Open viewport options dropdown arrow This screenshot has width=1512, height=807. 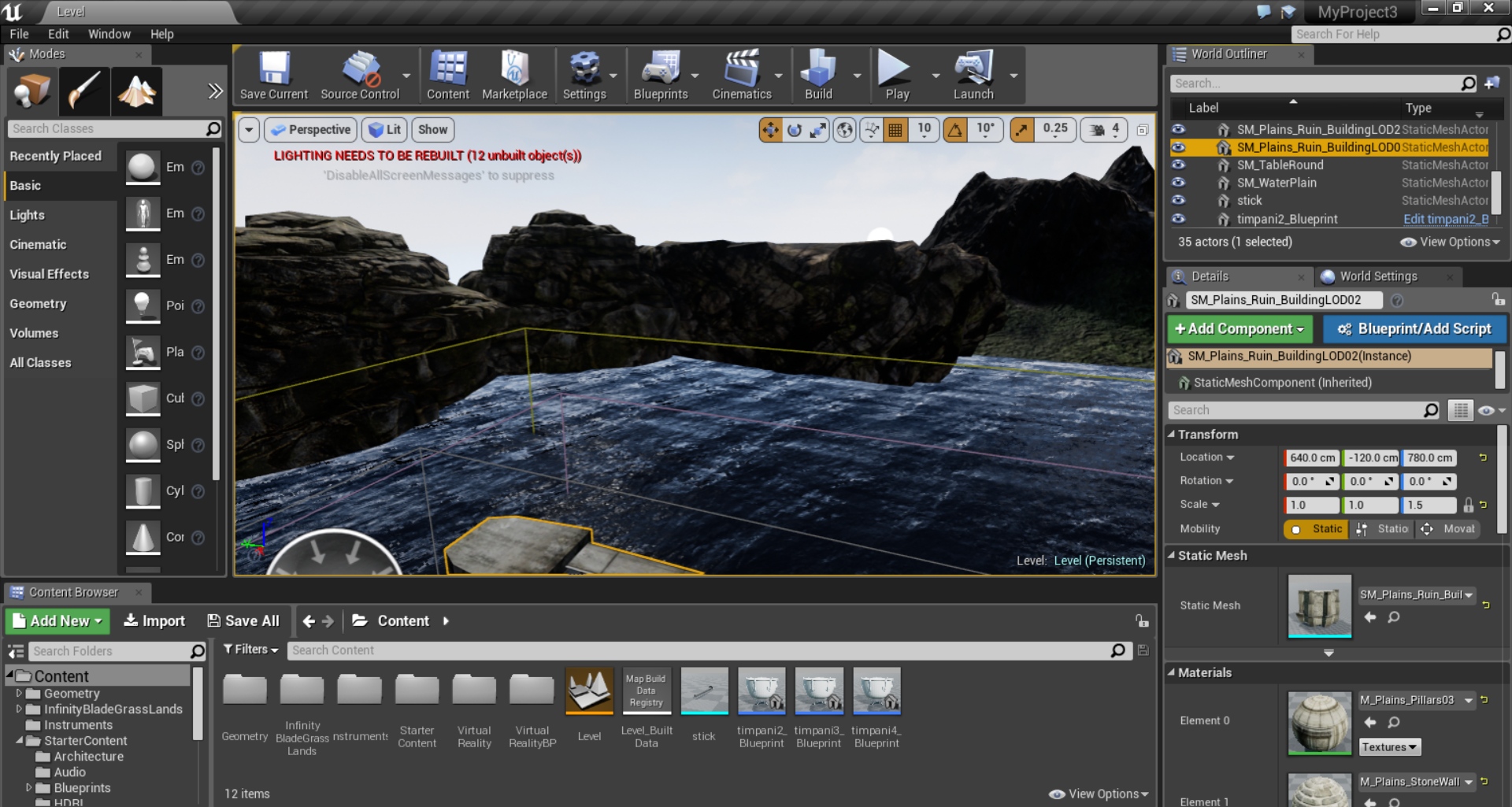(249, 130)
